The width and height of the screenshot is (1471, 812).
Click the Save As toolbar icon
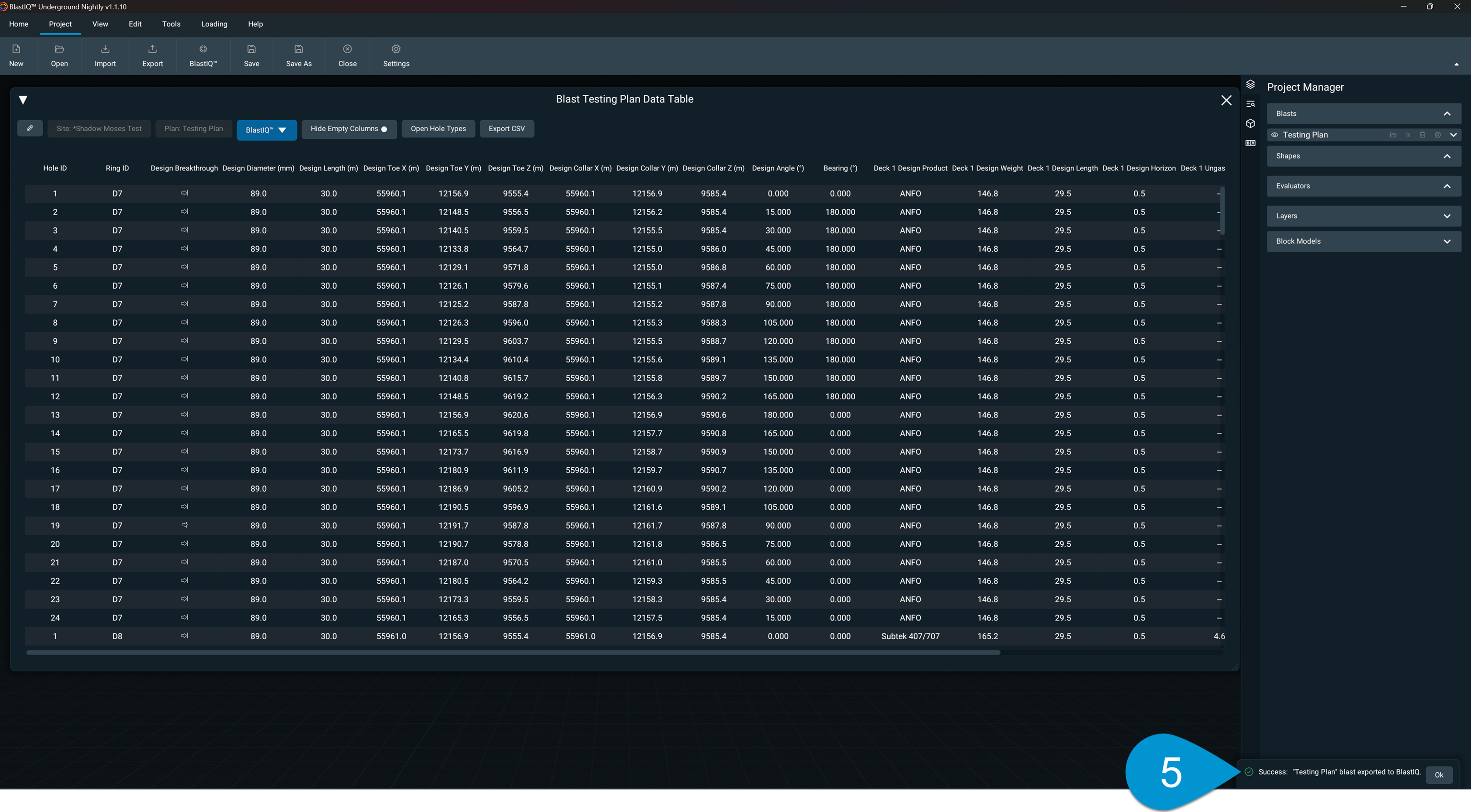[299, 56]
